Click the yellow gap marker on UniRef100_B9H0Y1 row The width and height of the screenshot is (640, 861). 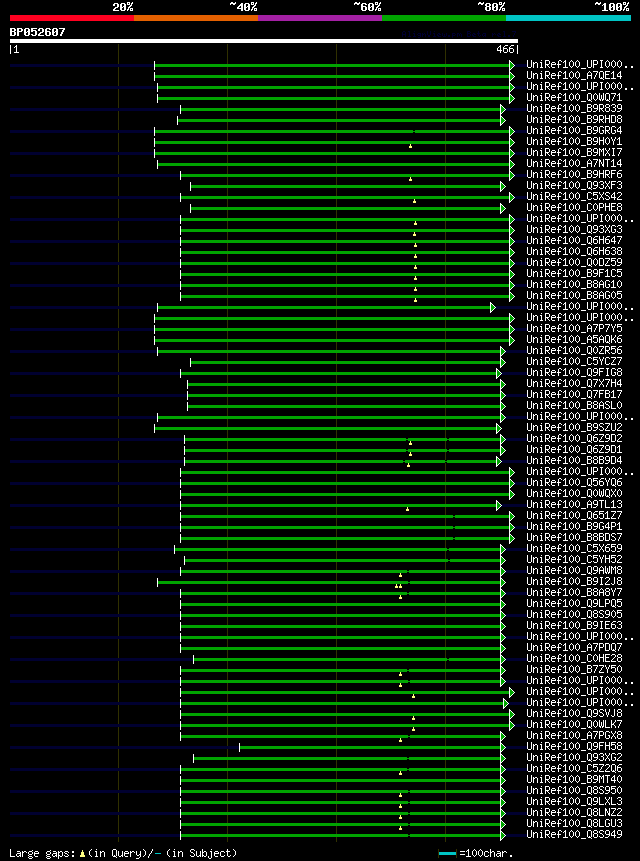pyautogui.click(x=410, y=146)
